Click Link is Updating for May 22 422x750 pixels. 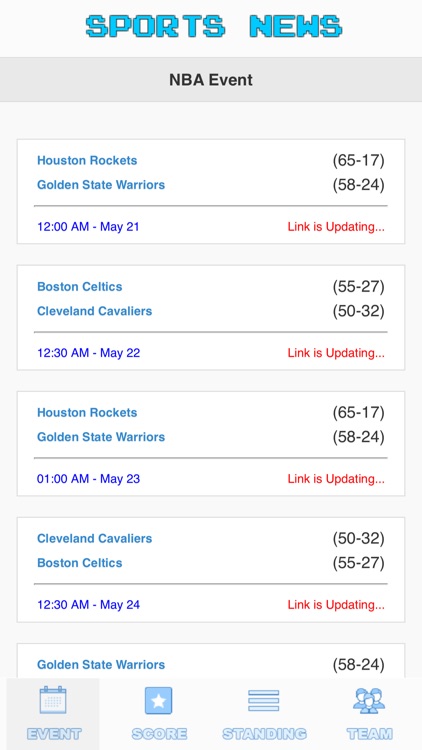click(336, 353)
